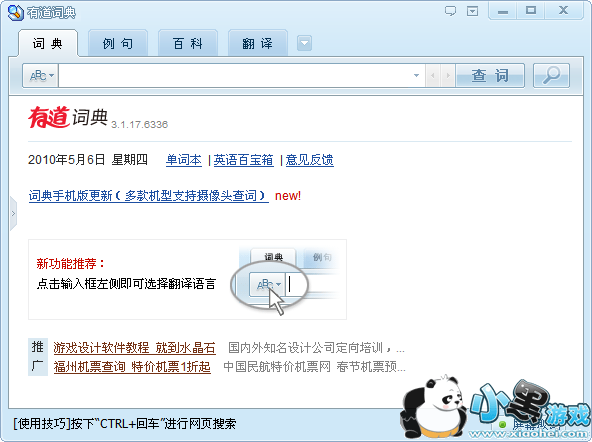The width and height of the screenshot is (592, 442).
Task: Open the search history dropdown in the input box
Action: 416,75
